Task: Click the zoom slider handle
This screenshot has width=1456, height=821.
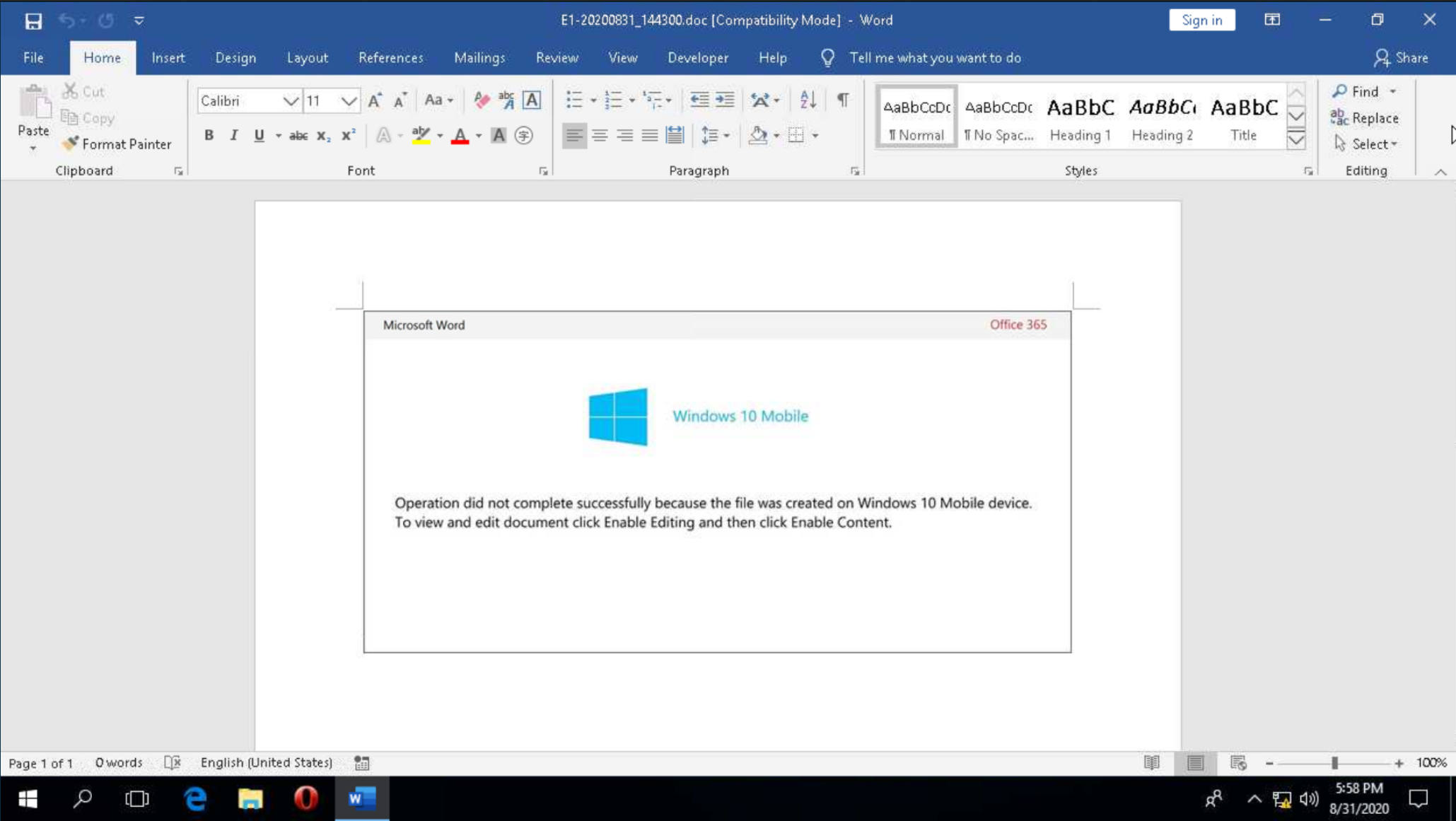Action: [x=1334, y=763]
